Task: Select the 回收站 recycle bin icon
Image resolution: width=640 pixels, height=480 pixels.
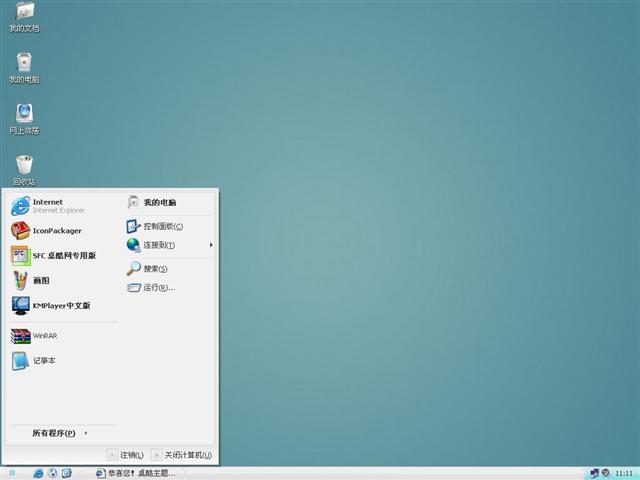Action: click(24, 170)
